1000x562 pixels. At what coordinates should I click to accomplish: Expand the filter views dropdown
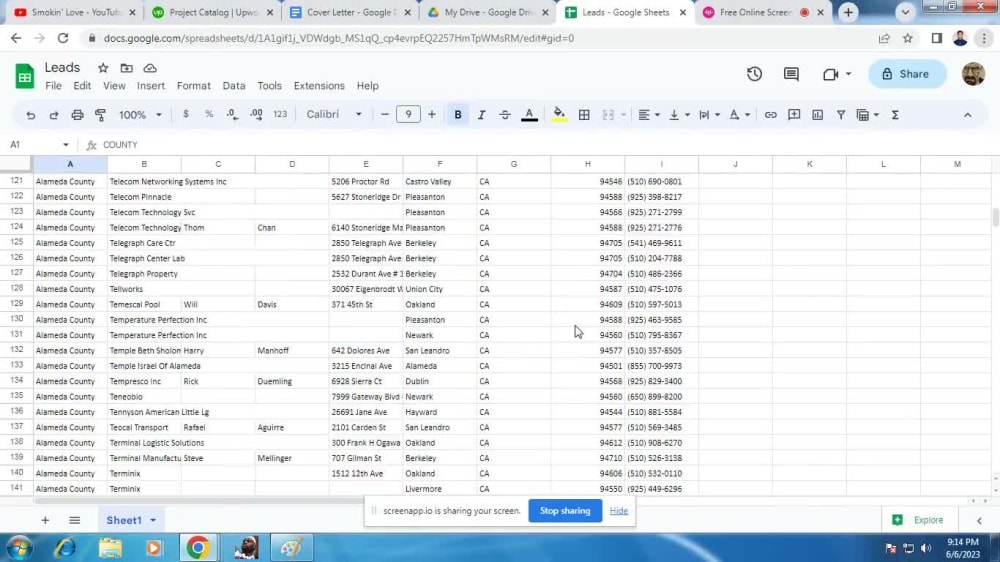[x=876, y=115]
